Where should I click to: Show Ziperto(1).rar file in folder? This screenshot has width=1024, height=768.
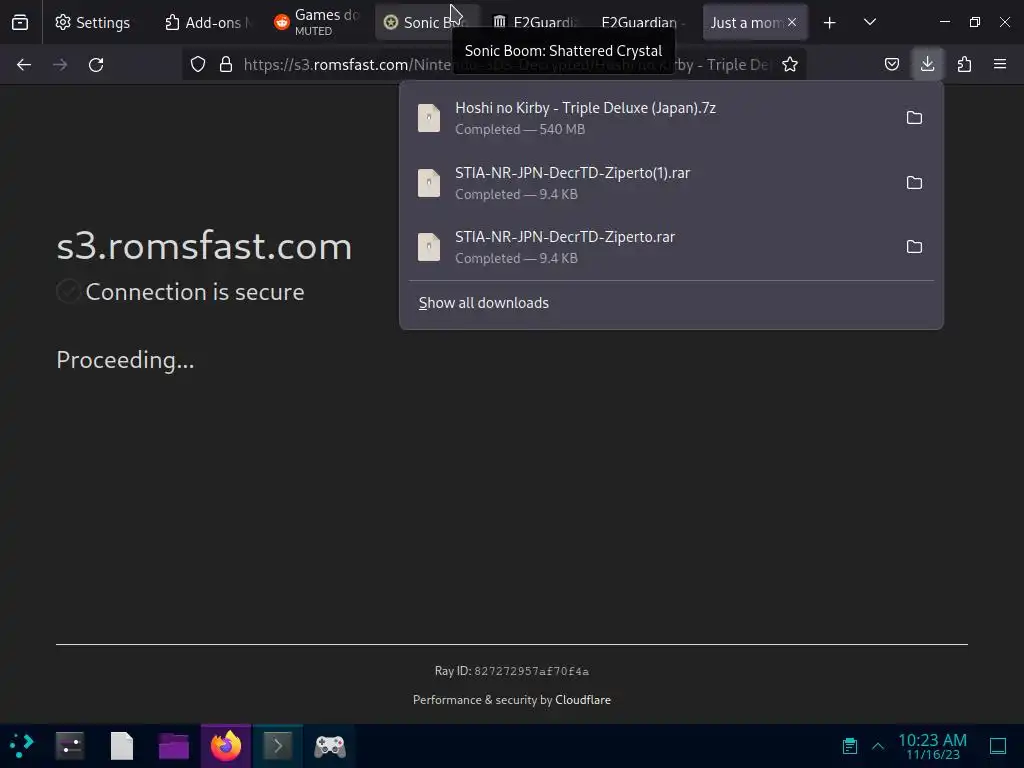914,183
